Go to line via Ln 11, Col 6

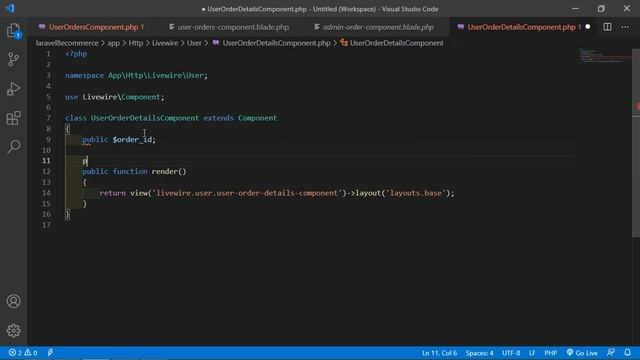pos(439,353)
